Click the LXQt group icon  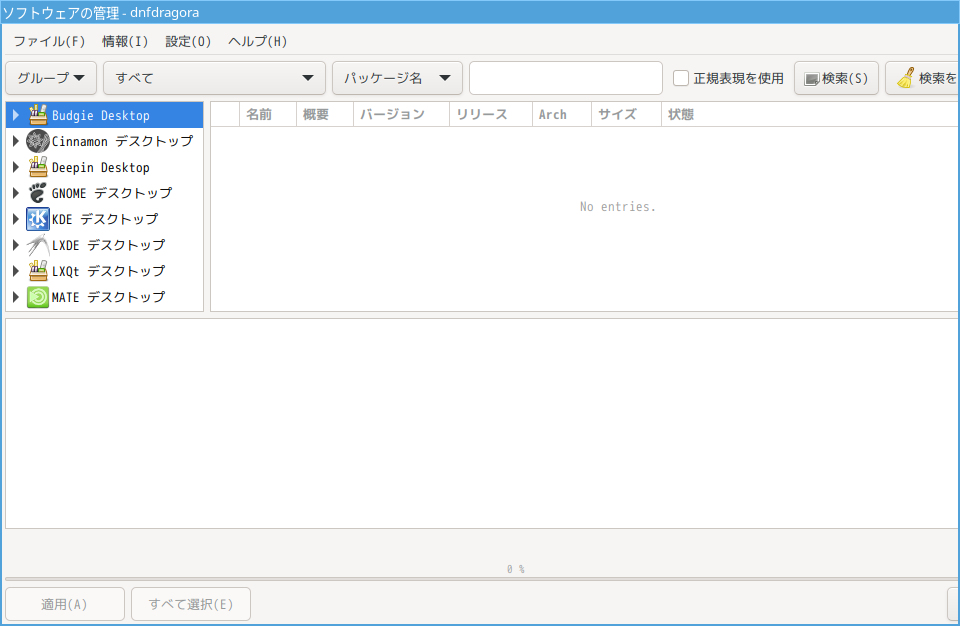tap(38, 271)
